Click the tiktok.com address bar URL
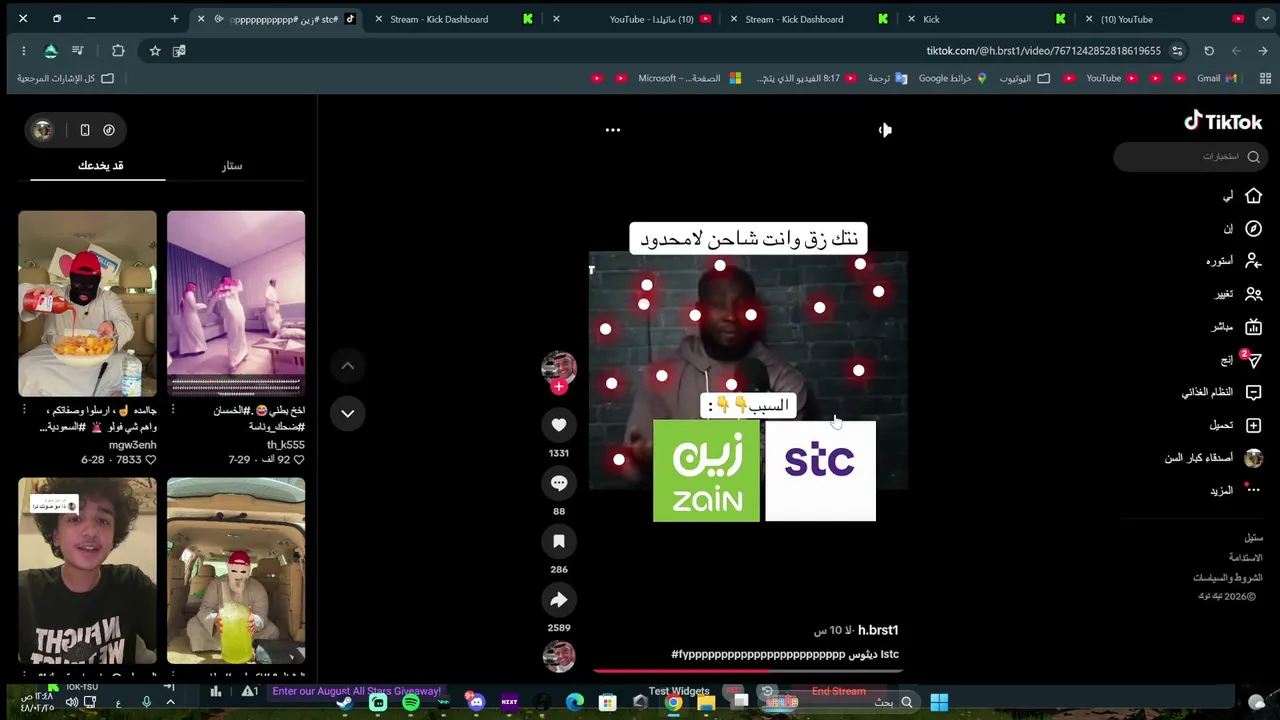Image resolution: width=1280 pixels, height=720 pixels. point(1043,51)
